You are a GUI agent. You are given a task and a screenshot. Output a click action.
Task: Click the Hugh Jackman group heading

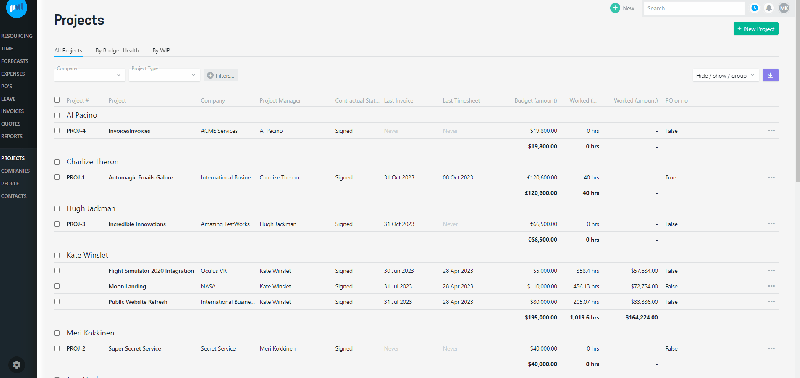click(91, 209)
